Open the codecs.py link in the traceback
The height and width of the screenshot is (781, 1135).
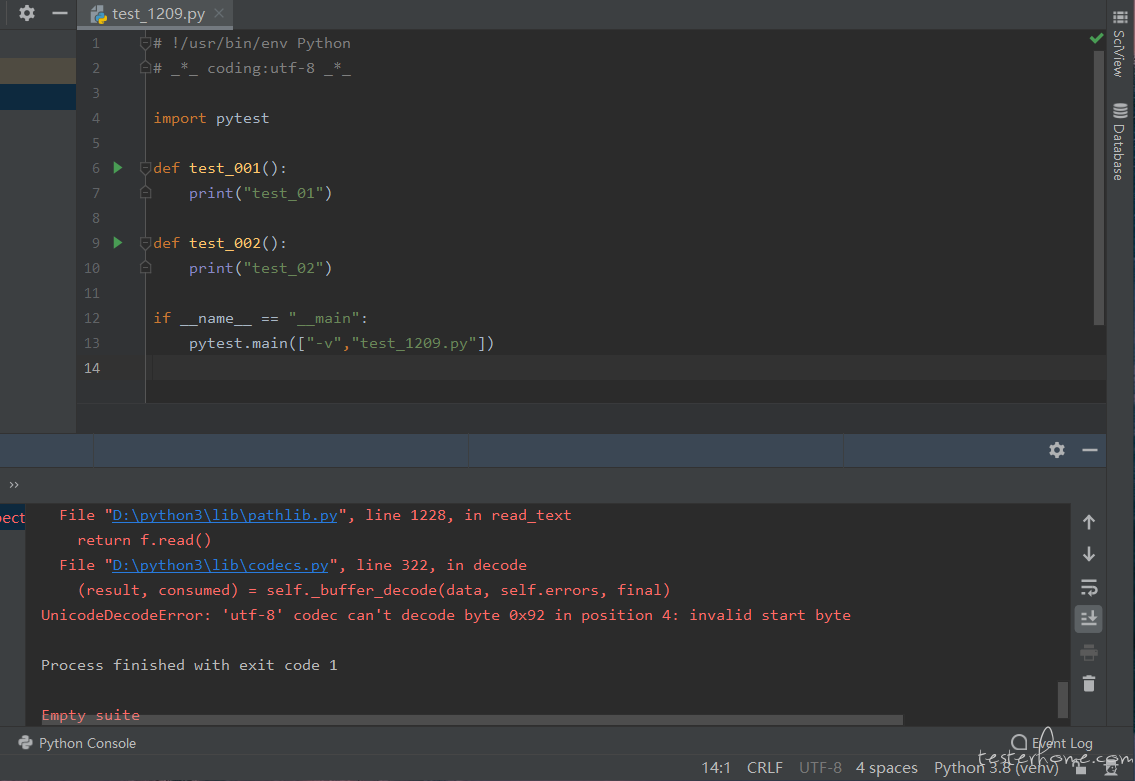[220, 565]
